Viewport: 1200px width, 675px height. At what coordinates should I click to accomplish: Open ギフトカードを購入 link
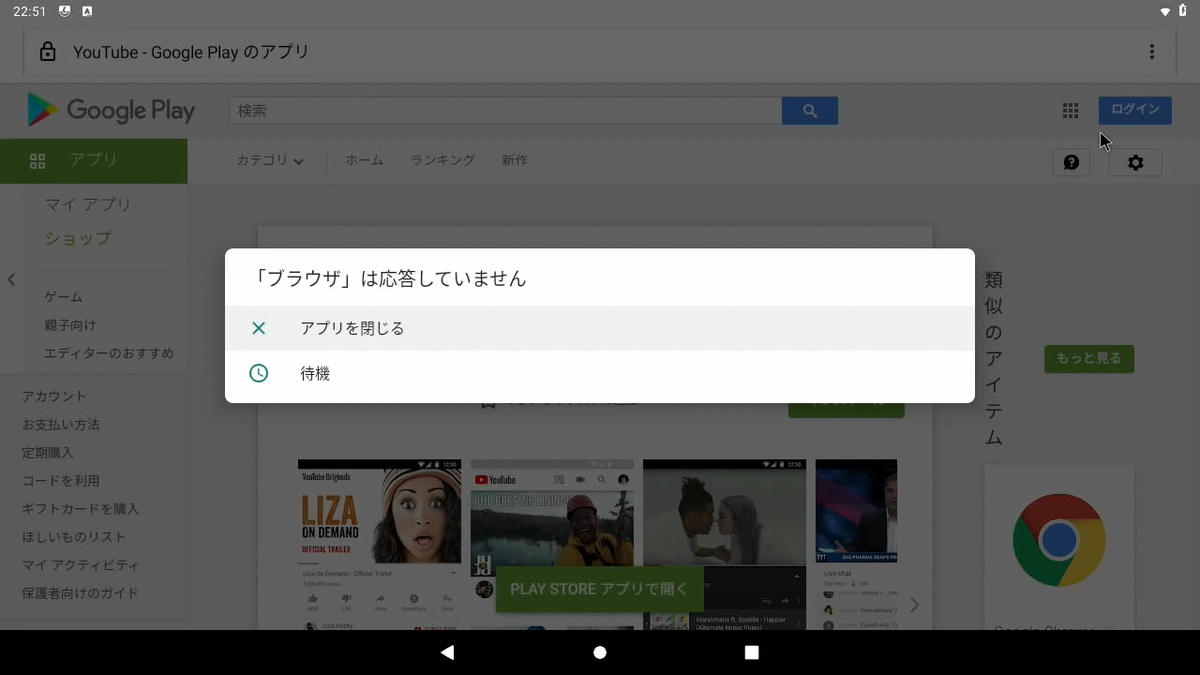pyautogui.click(x=81, y=508)
